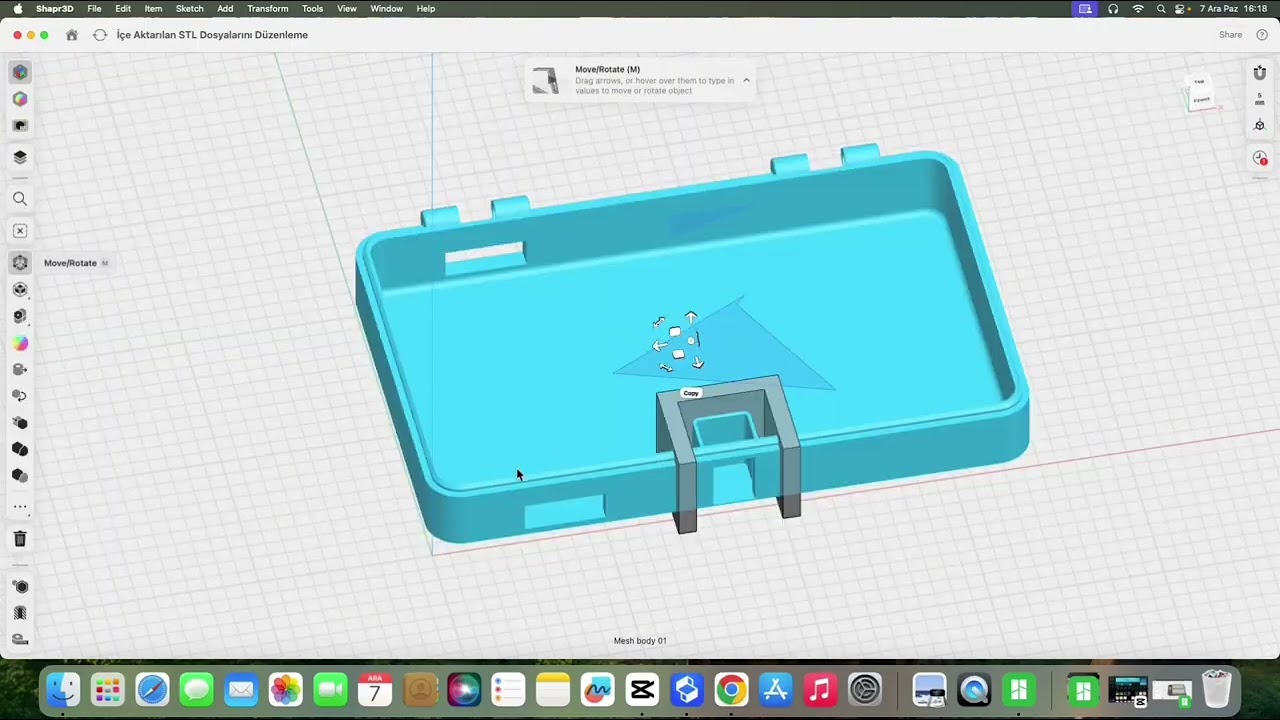Open the history clock icon with red alert
The height and width of the screenshot is (720, 1280).
click(x=1260, y=159)
